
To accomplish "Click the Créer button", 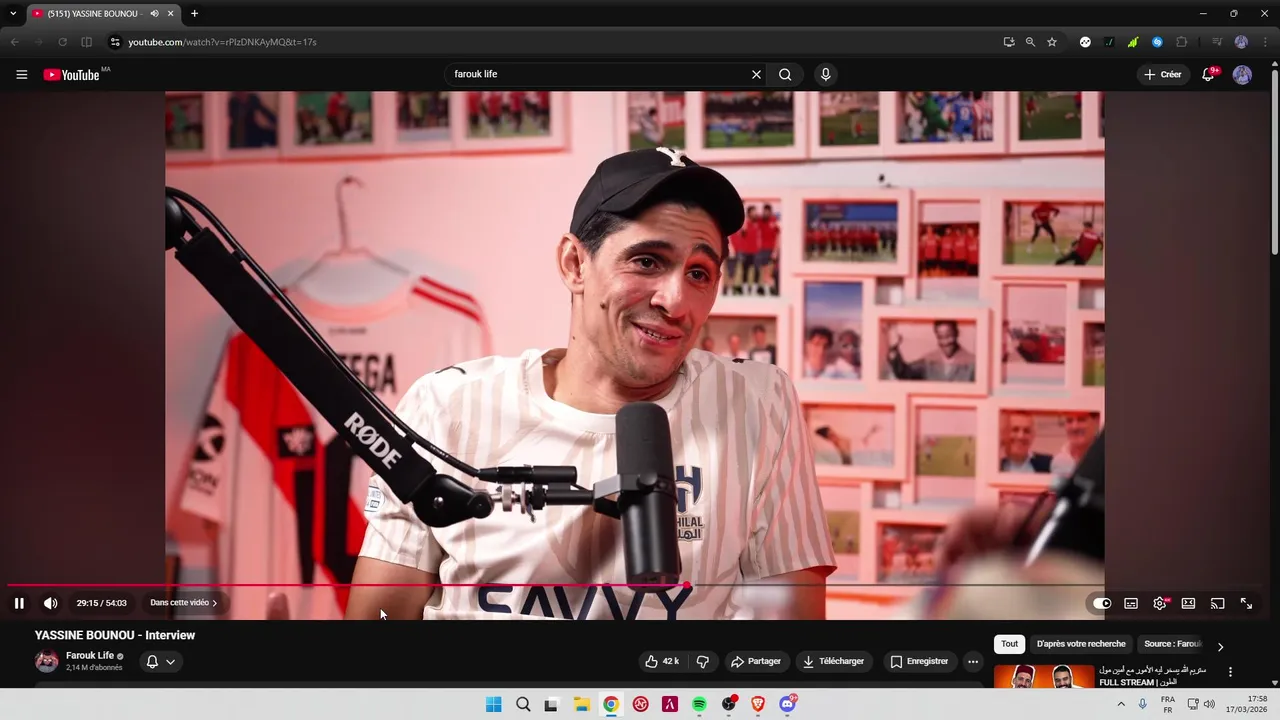I will pyautogui.click(x=1163, y=74).
